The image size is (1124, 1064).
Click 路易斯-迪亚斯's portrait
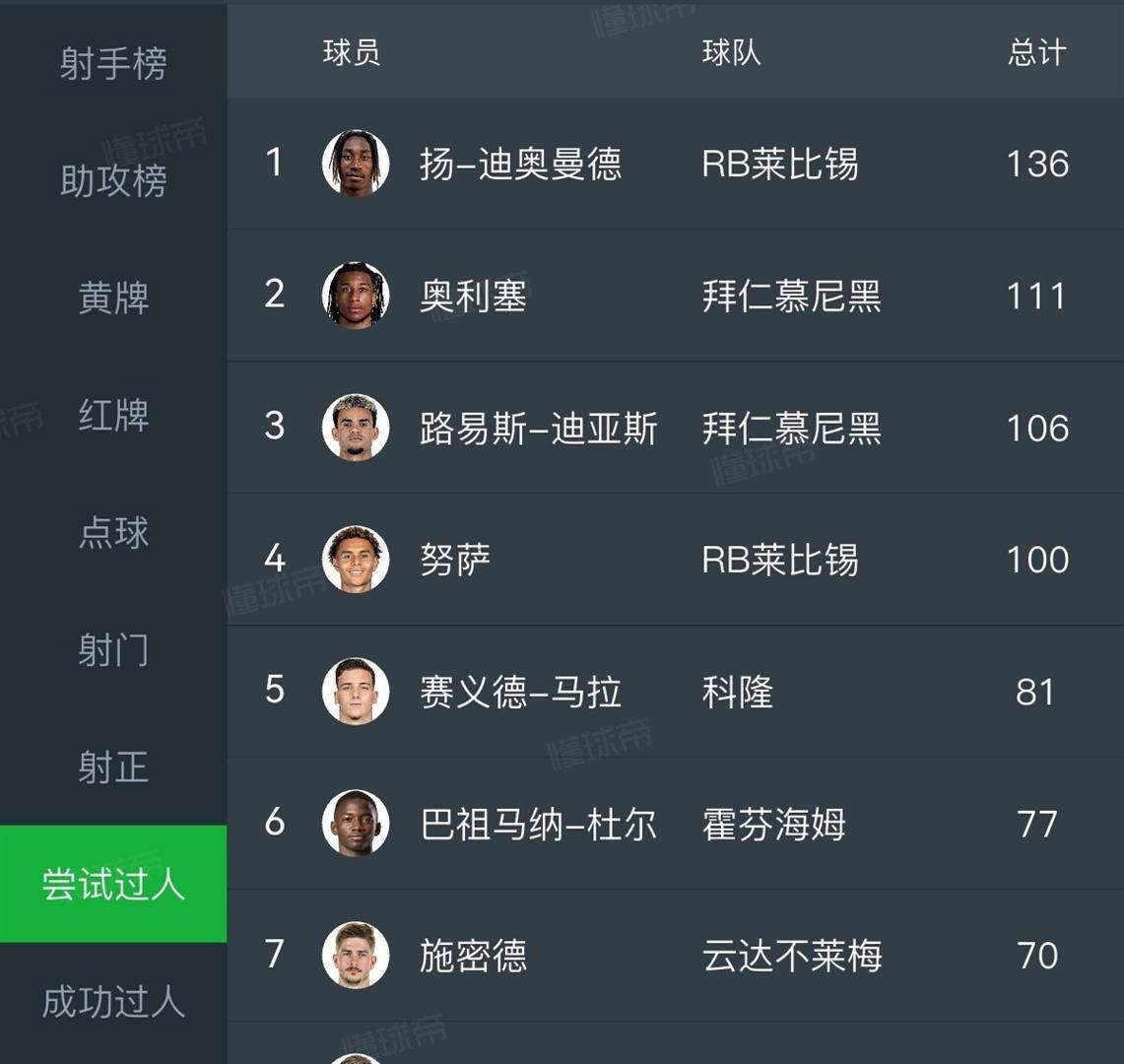pyautogui.click(x=358, y=428)
